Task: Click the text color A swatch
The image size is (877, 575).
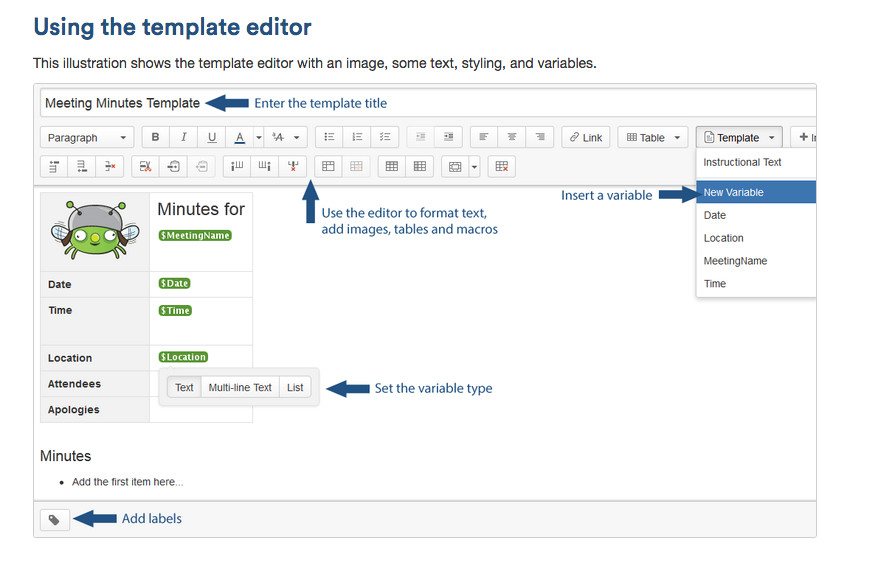Action: tap(240, 137)
